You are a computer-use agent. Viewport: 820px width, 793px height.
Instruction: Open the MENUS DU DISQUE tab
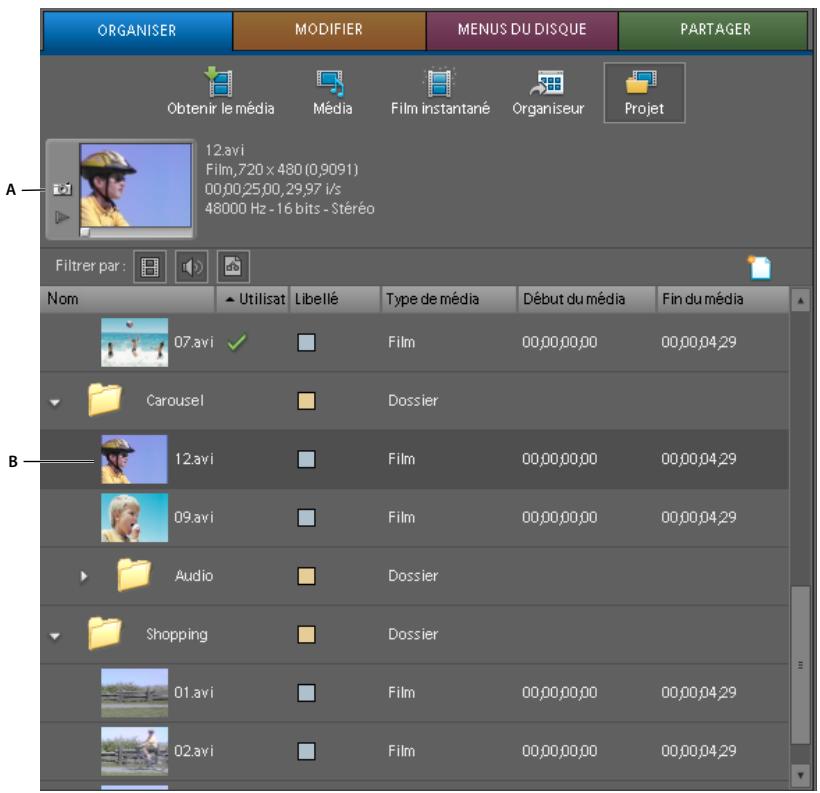522,30
